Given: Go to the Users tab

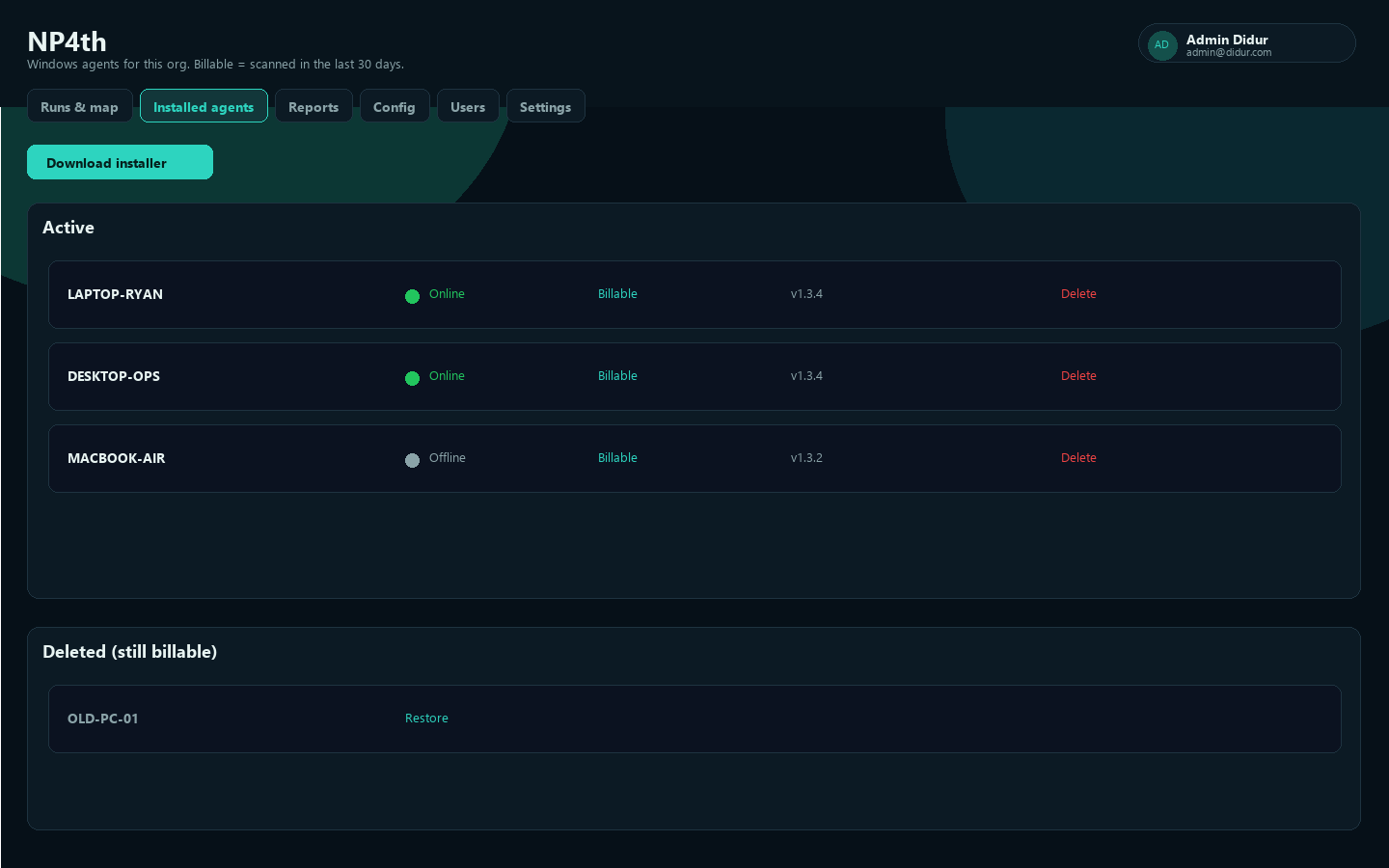Looking at the screenshot, I should [x=468, y=106].
